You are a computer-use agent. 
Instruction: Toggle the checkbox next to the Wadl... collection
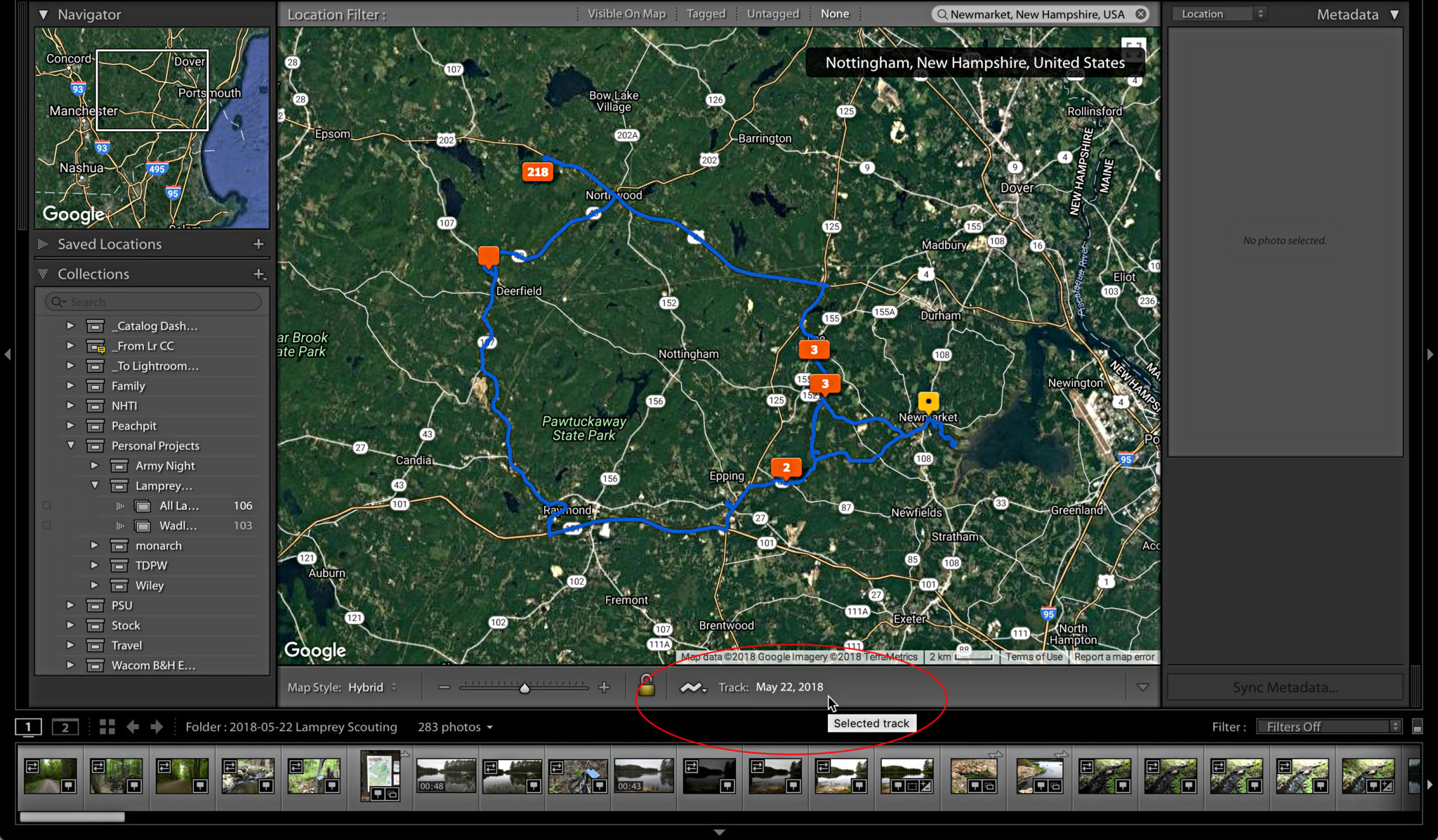pos(46,525)
